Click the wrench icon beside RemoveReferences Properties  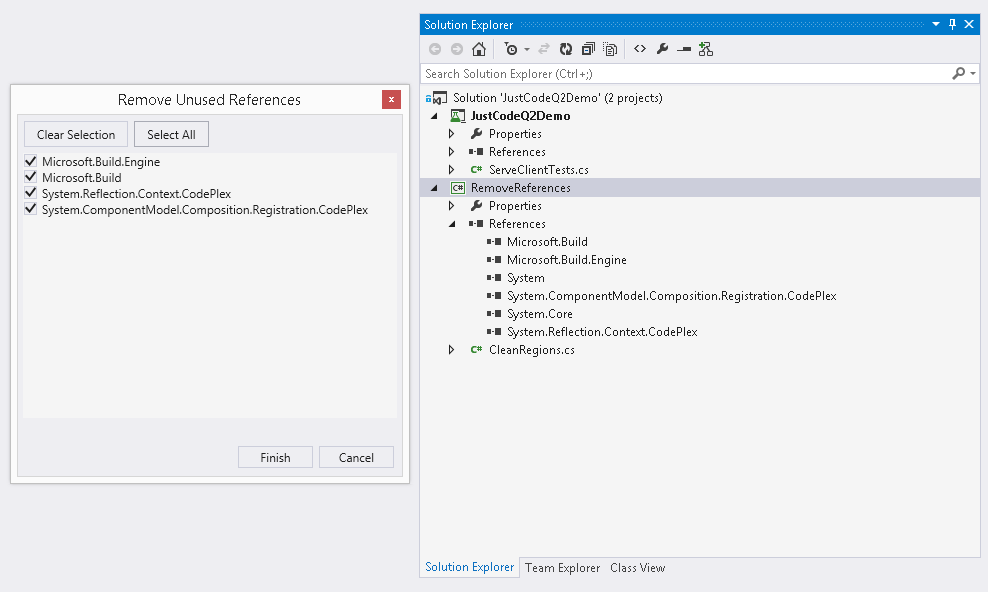tap(476, 205)
